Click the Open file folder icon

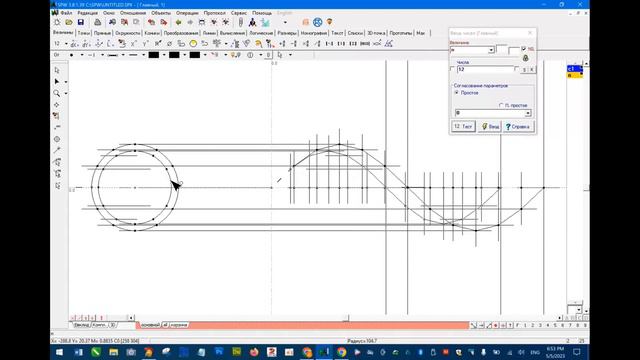pyautogui.click(x=69, y=22)
